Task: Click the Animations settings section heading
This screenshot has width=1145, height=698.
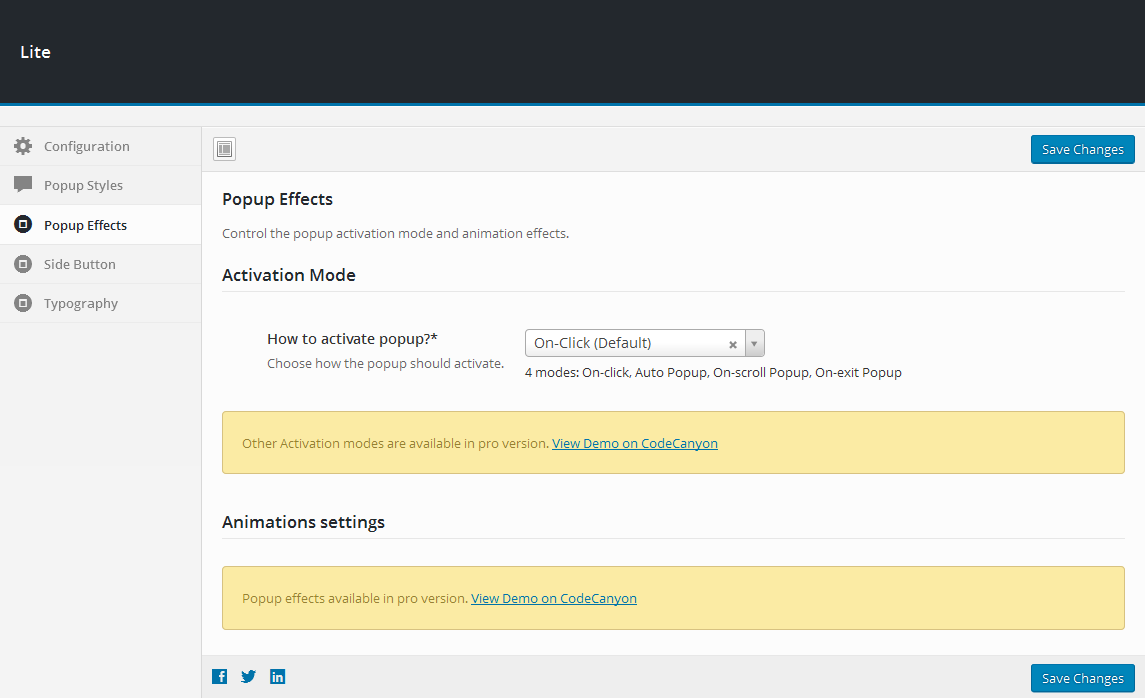Action: point(303,522)
